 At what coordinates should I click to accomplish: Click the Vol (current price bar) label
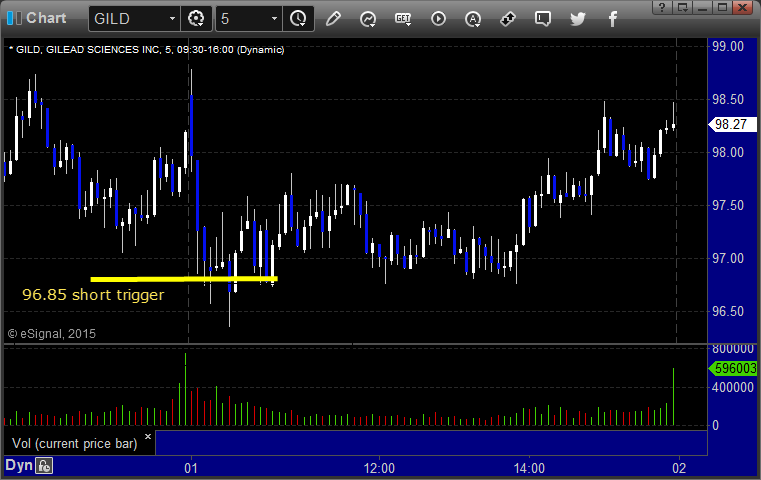(75, 444)
